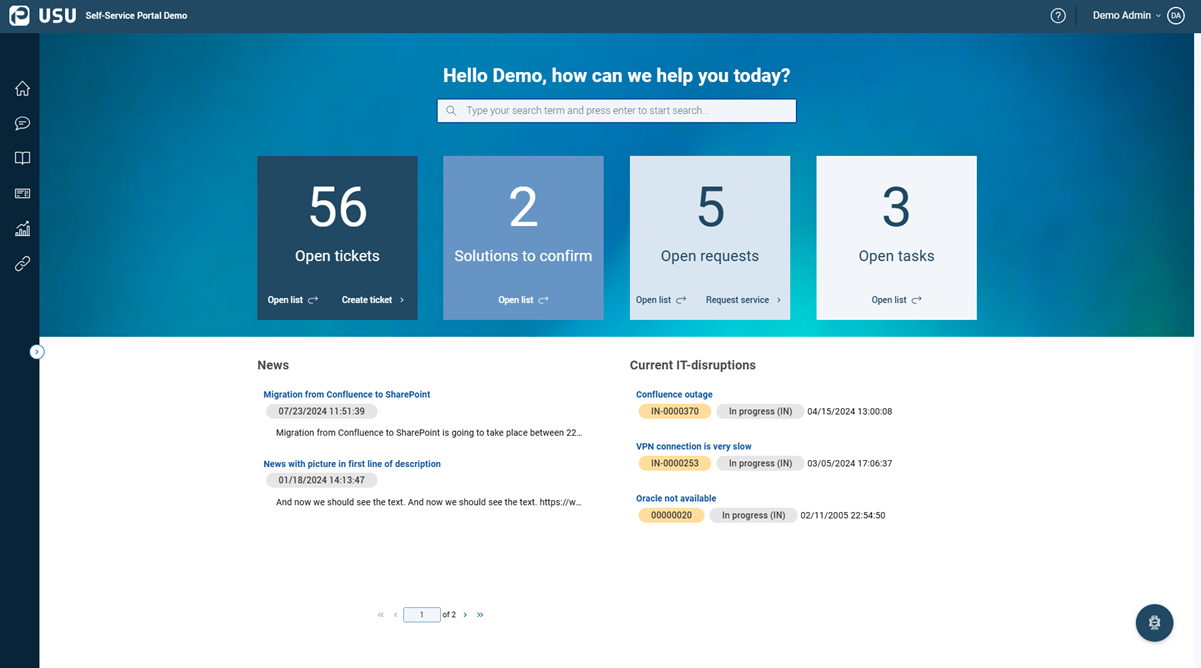Click the search magnifier icon

451,111
